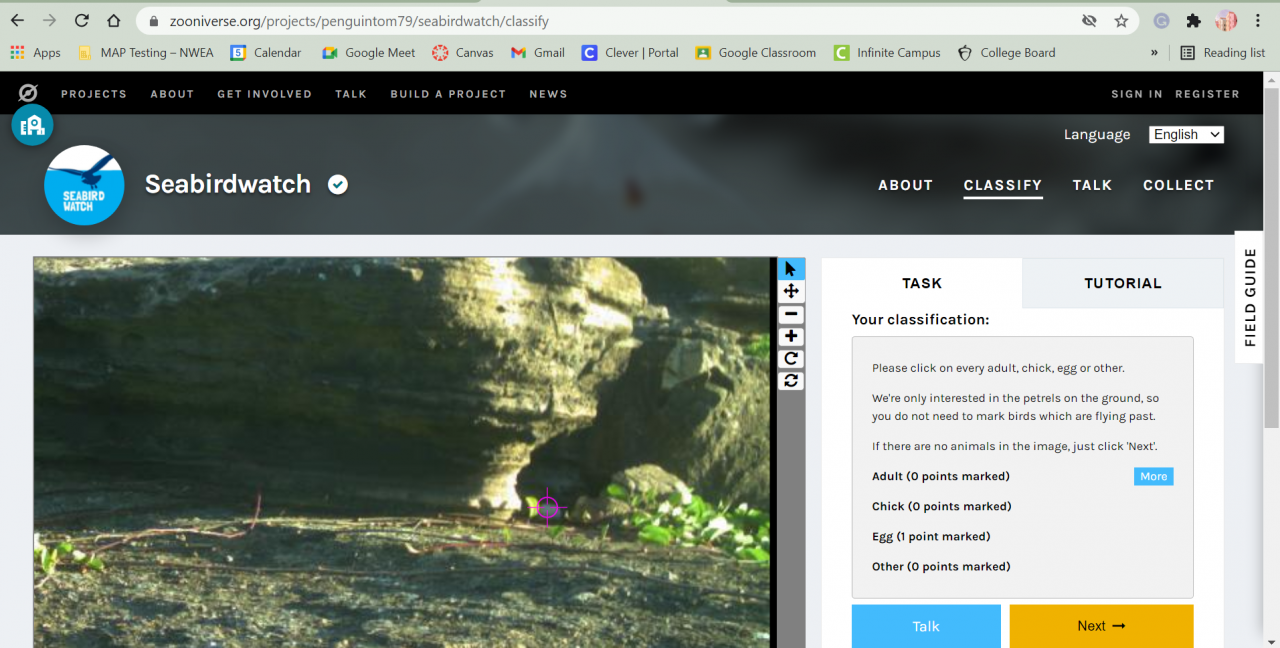Open Talk in Zooniverse top nav
This screenshot has width=1280, height=648.
coord(351,94)
